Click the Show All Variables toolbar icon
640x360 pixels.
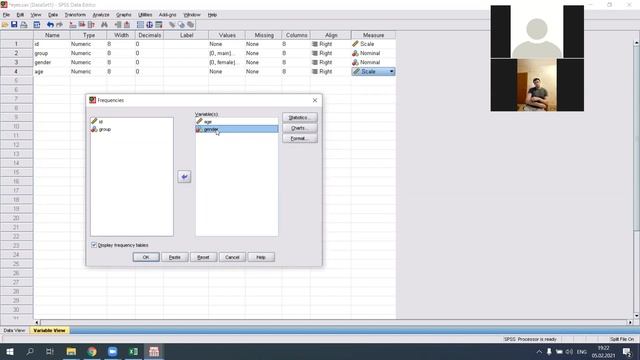tap(191, 25)
